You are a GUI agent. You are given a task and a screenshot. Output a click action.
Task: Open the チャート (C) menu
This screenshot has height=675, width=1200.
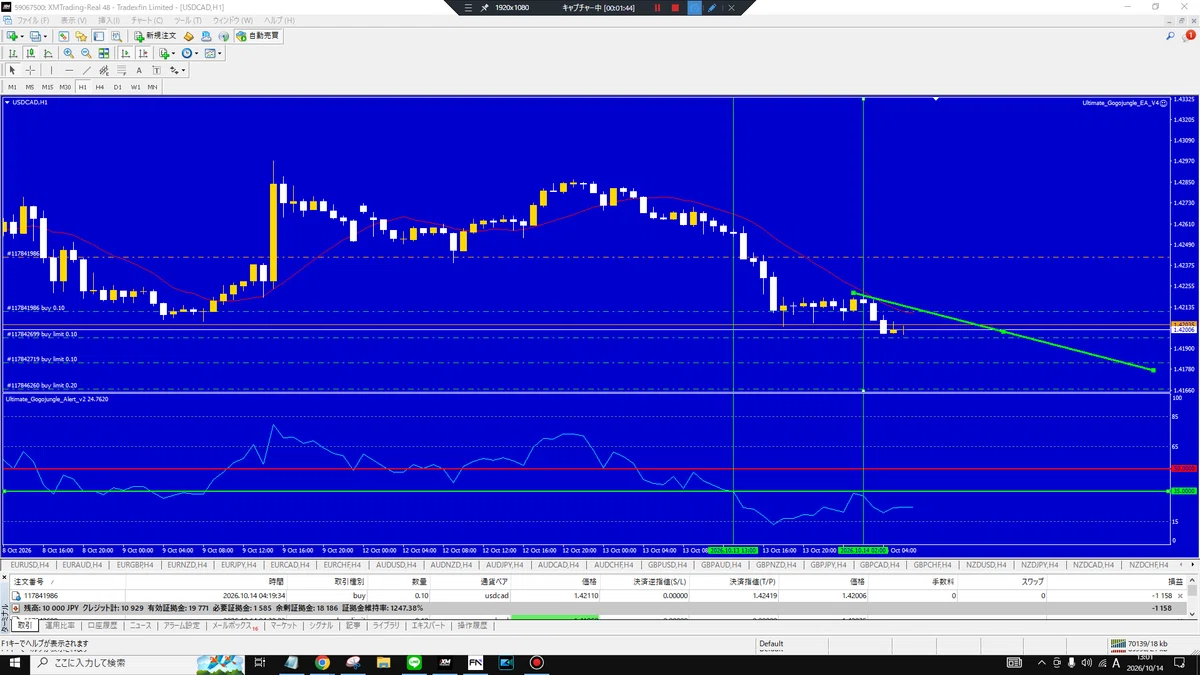[146, 20]
